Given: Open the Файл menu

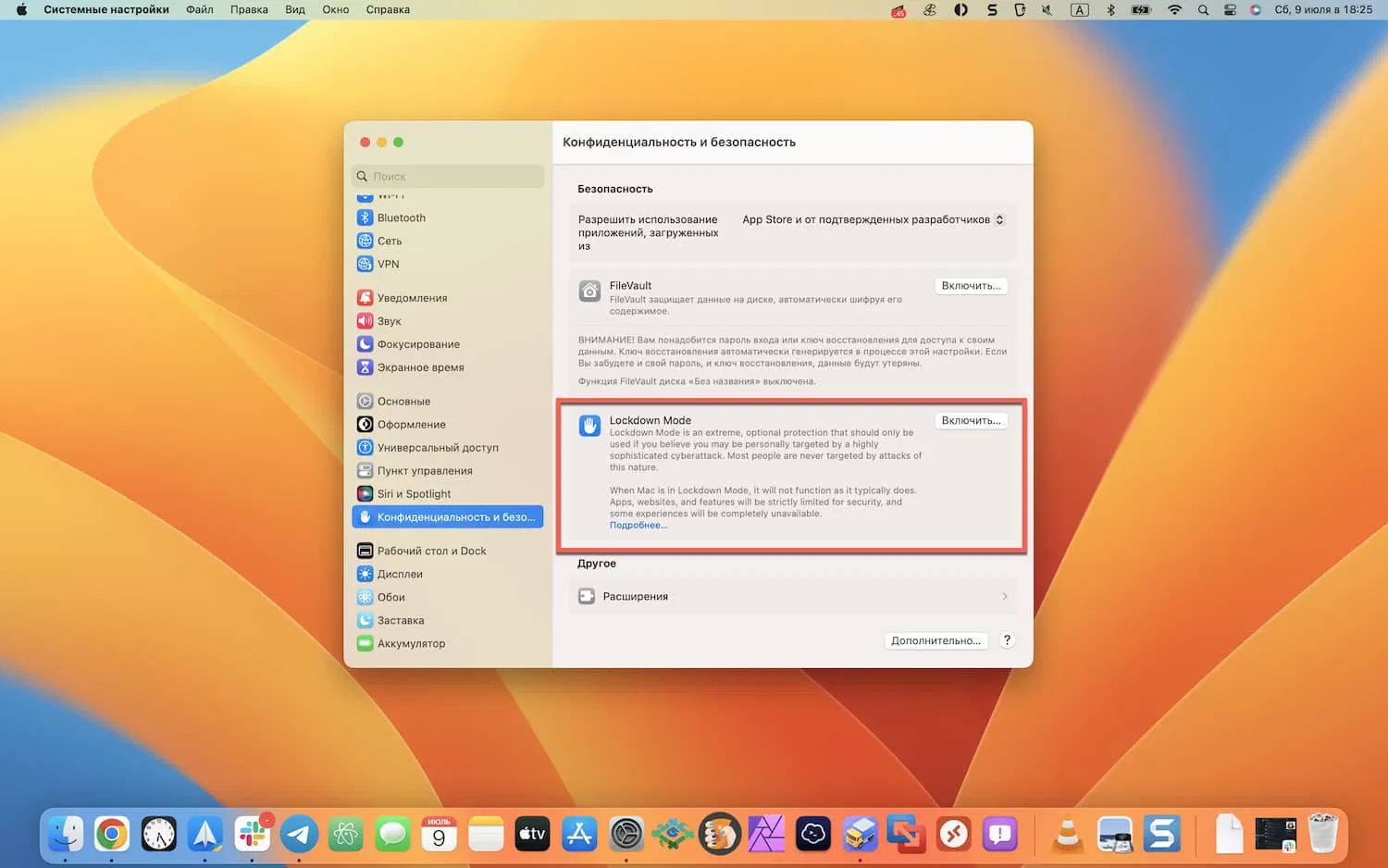Looking at the screenshot, I should (200, 10).
